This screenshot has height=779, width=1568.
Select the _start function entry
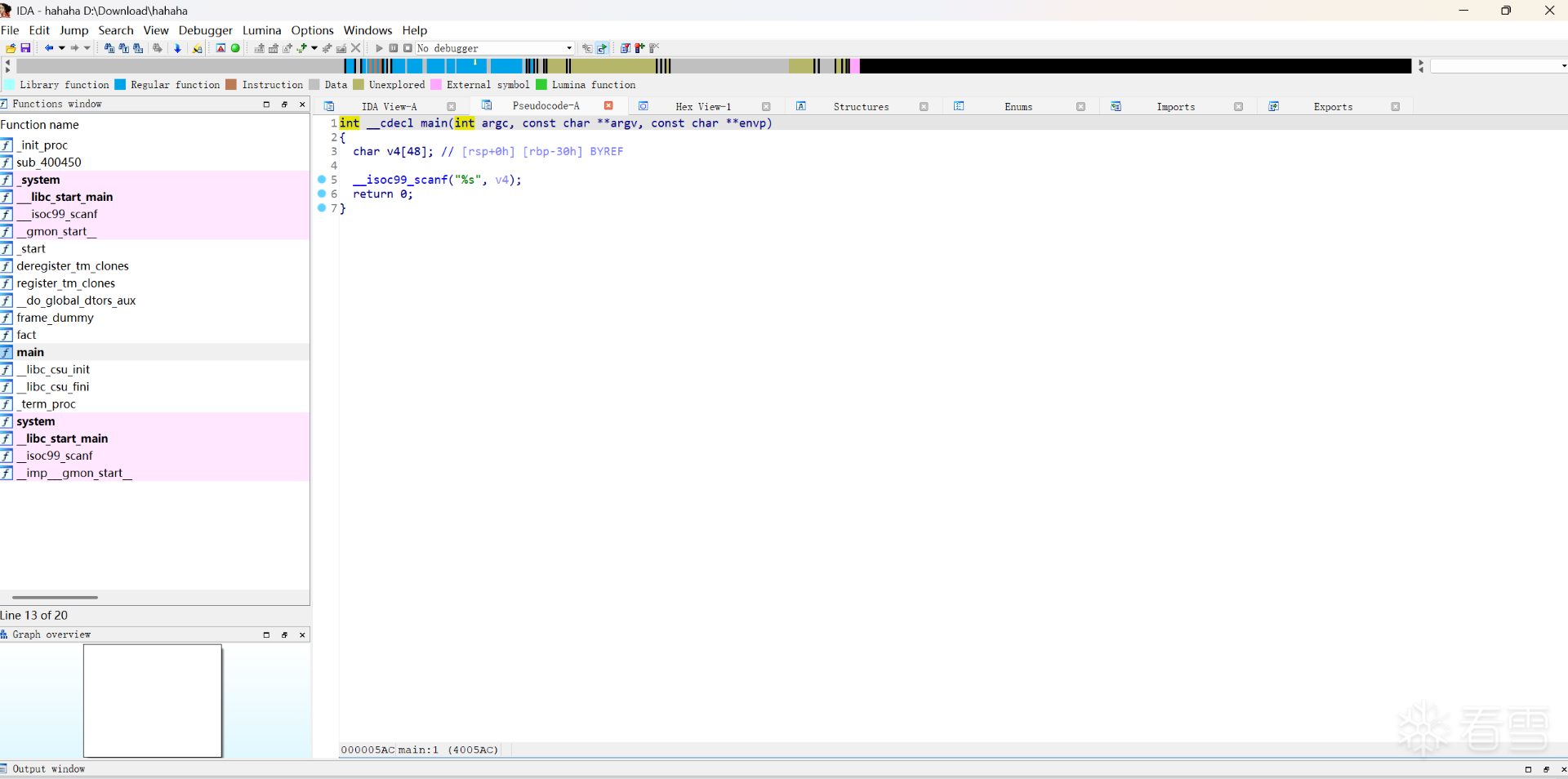tap(154, 249)
